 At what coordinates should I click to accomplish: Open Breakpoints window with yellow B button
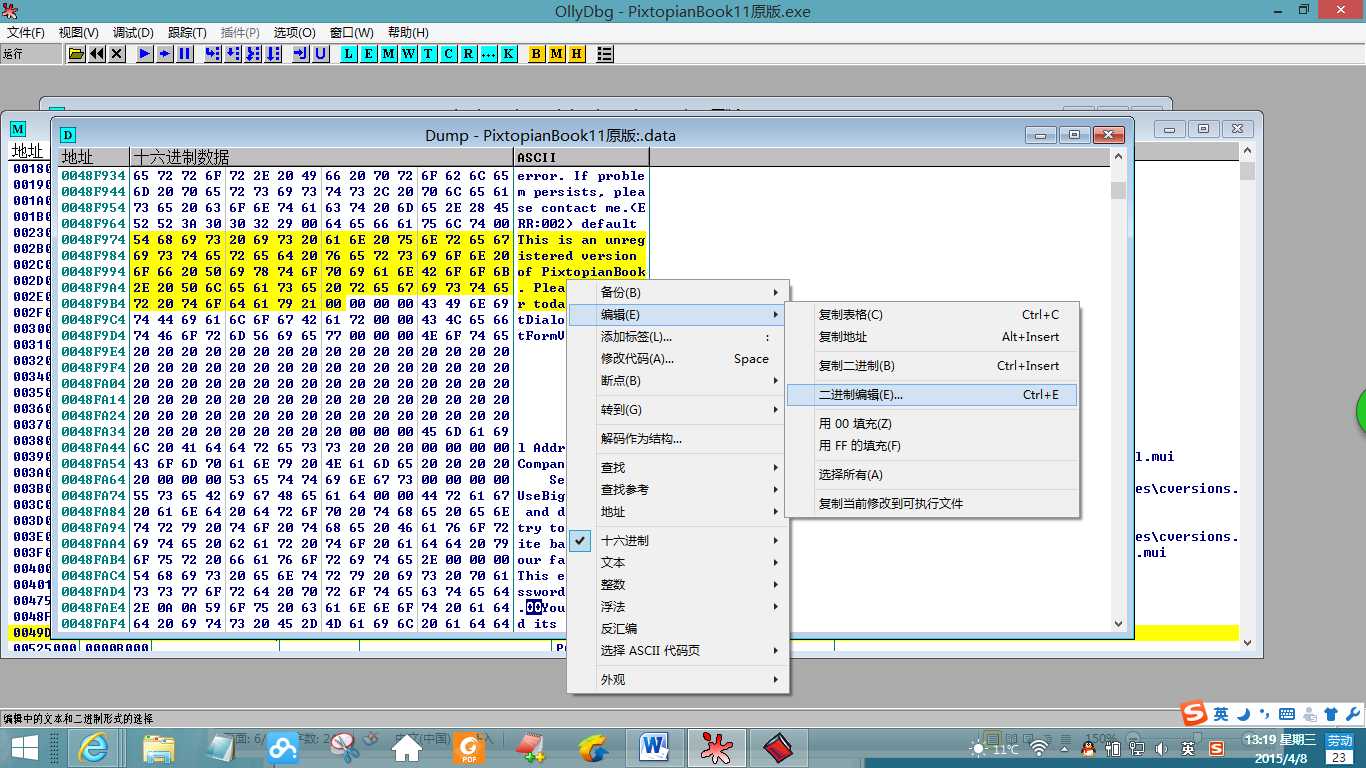[x=536, y=54]
